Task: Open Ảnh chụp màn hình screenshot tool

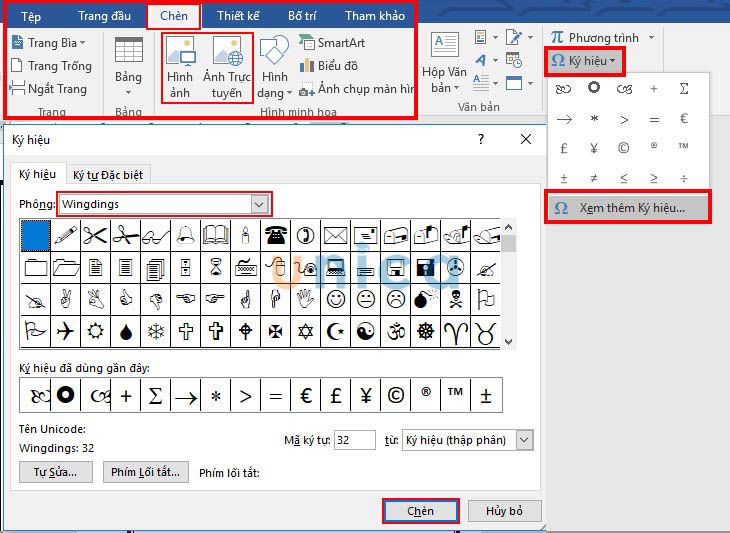Action: click(356, 89)
